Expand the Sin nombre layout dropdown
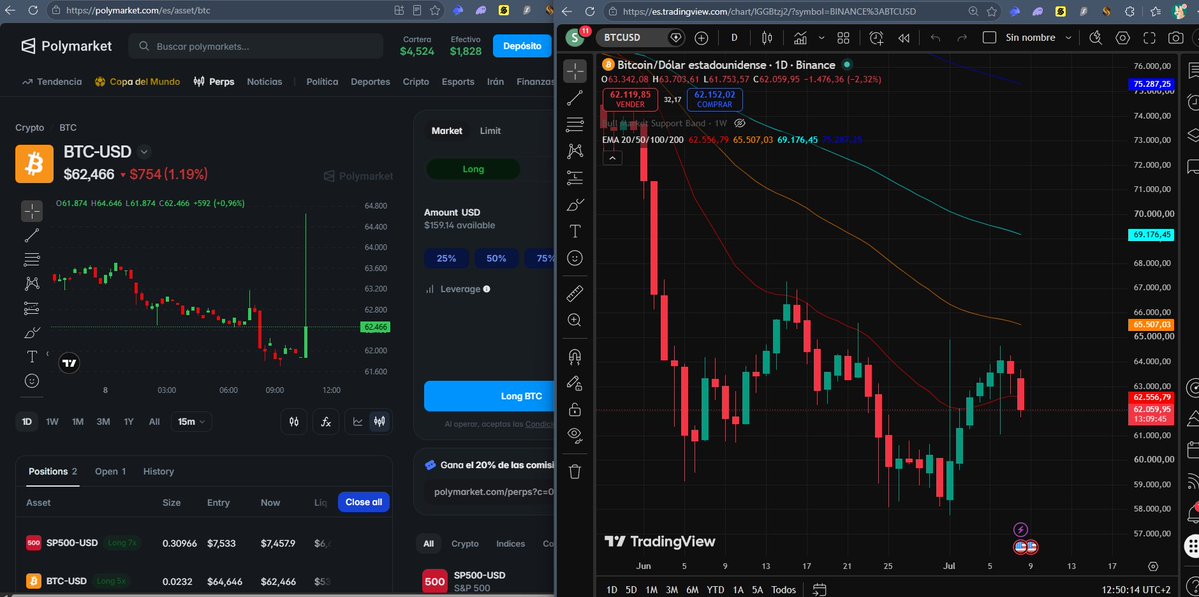 (x=1068, y=37)
